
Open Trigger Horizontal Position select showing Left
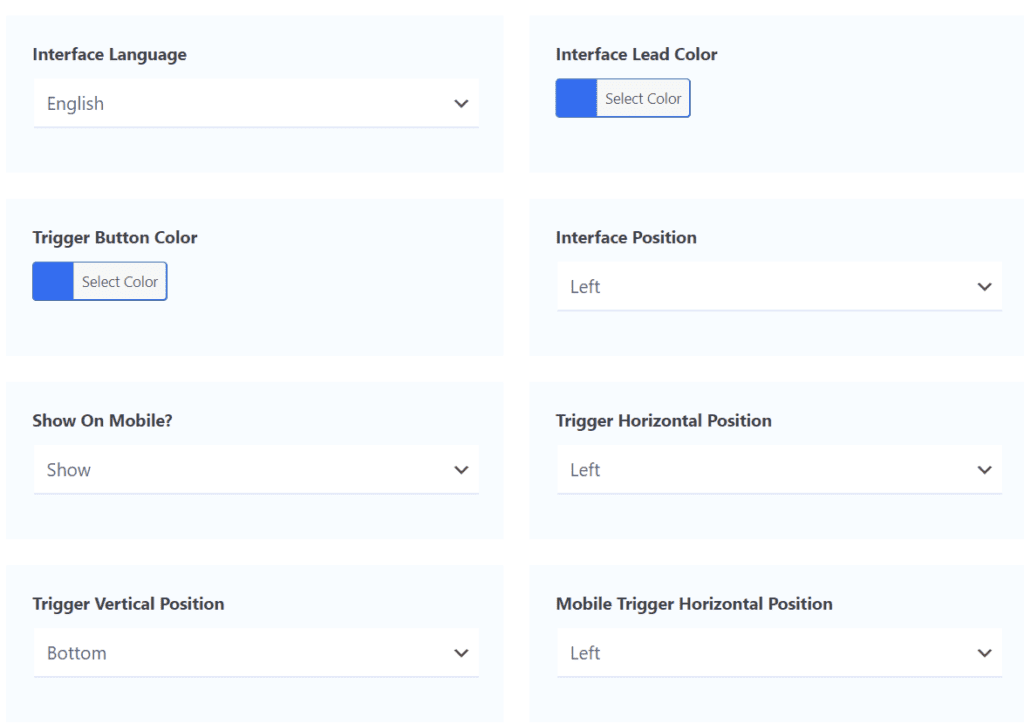779,470
